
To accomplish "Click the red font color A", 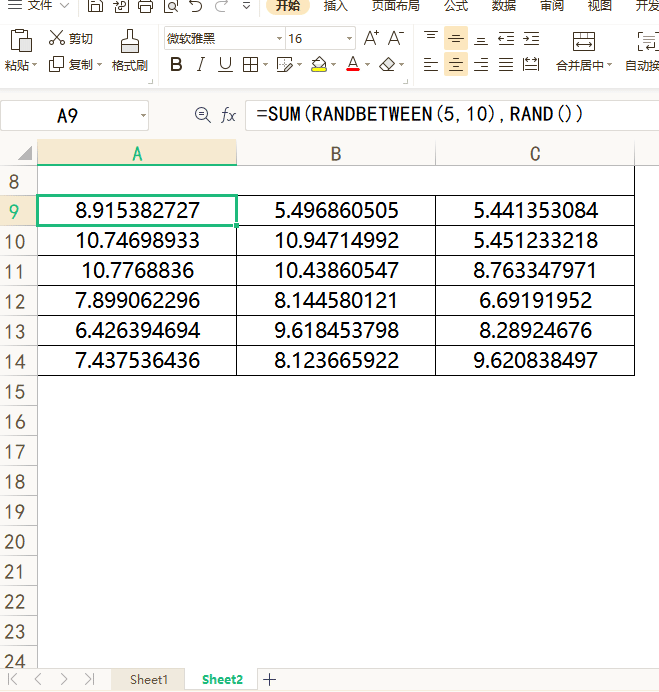I will [x=353, y=64].
